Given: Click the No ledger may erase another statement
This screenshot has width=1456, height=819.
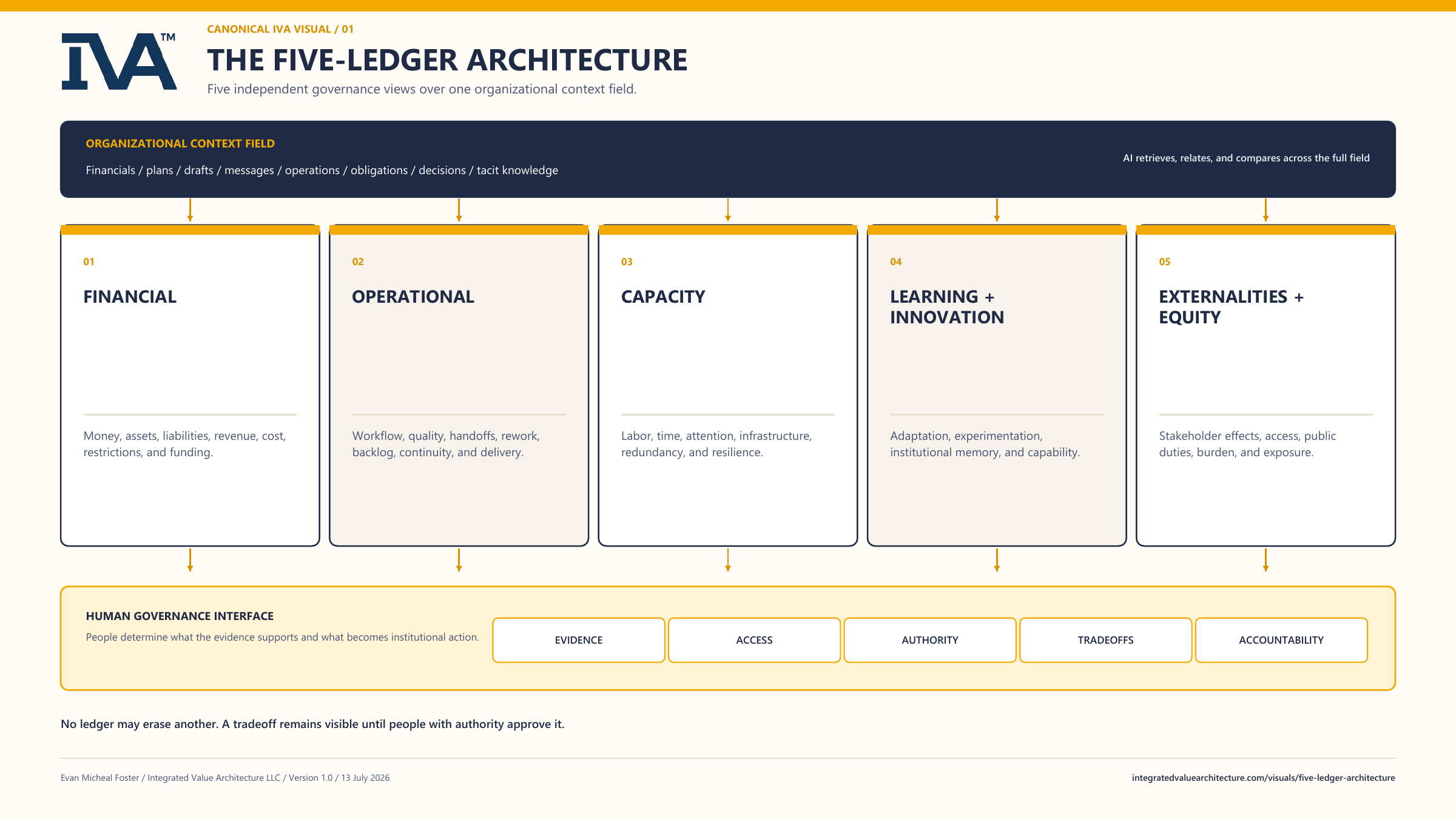Looking at the screenshot, I should (x=312, y=724).
